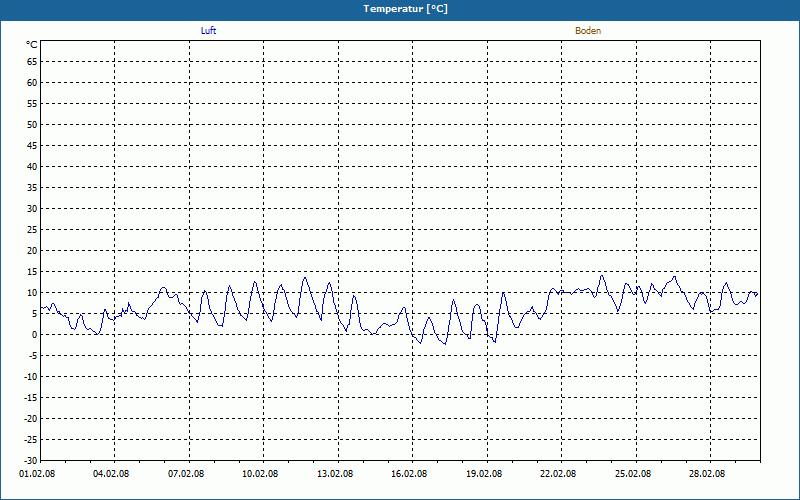Click the °C axis unit label
The width and height of the screenshot is (800, 500).
click(x=32, y=45)
